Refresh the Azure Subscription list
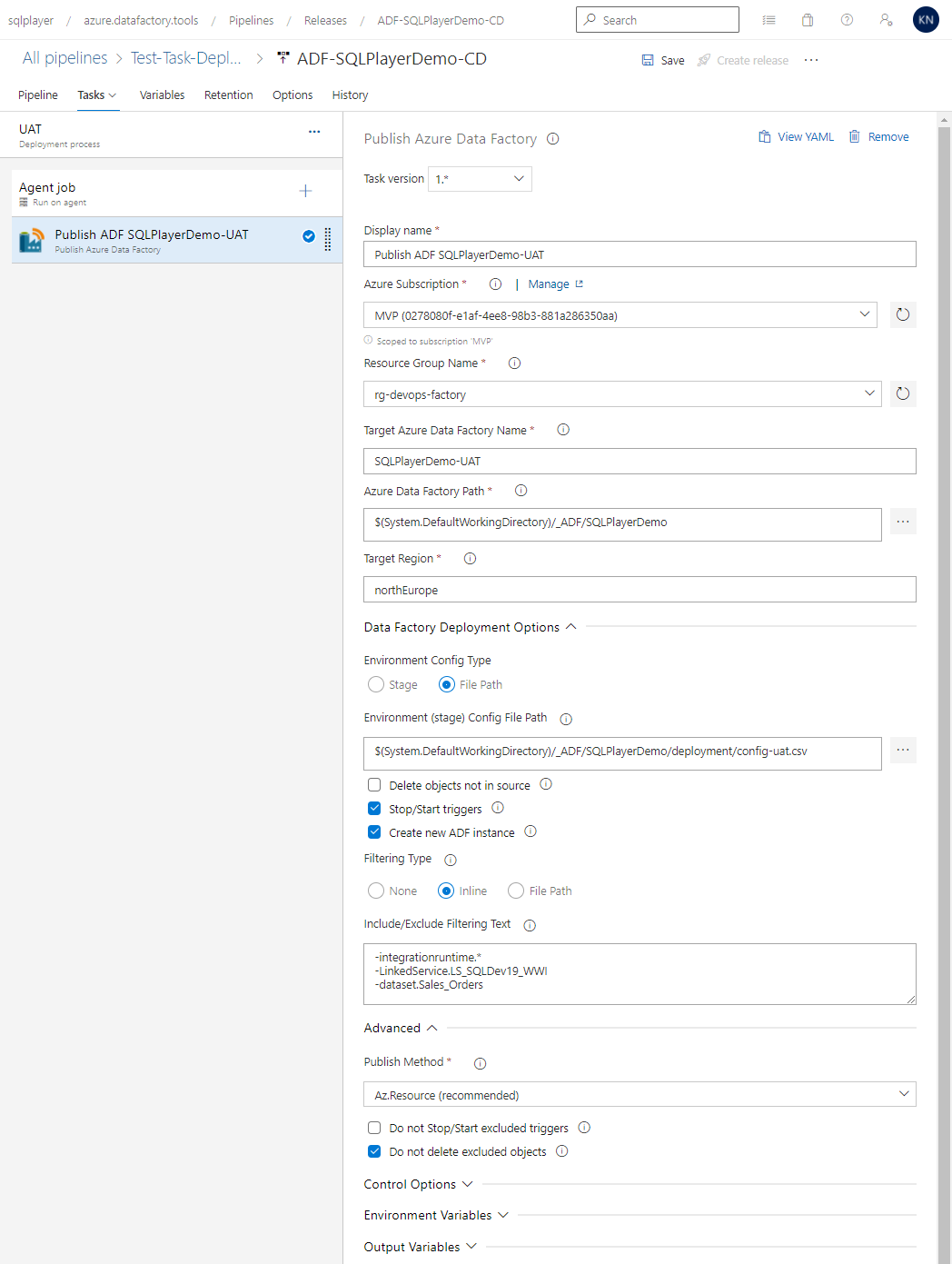Screen dimensions: 952x1264 coord(903,314)
